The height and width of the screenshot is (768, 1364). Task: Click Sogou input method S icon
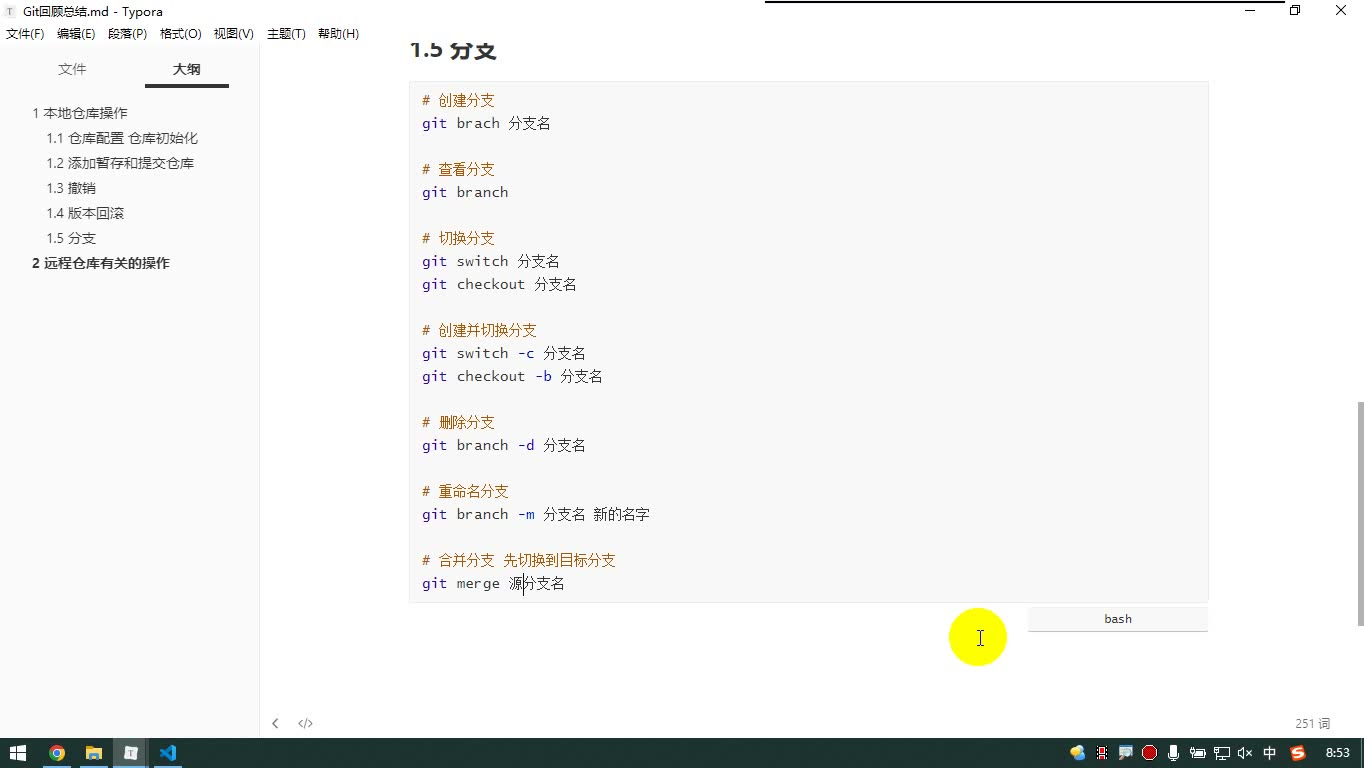click(1298, 753)
